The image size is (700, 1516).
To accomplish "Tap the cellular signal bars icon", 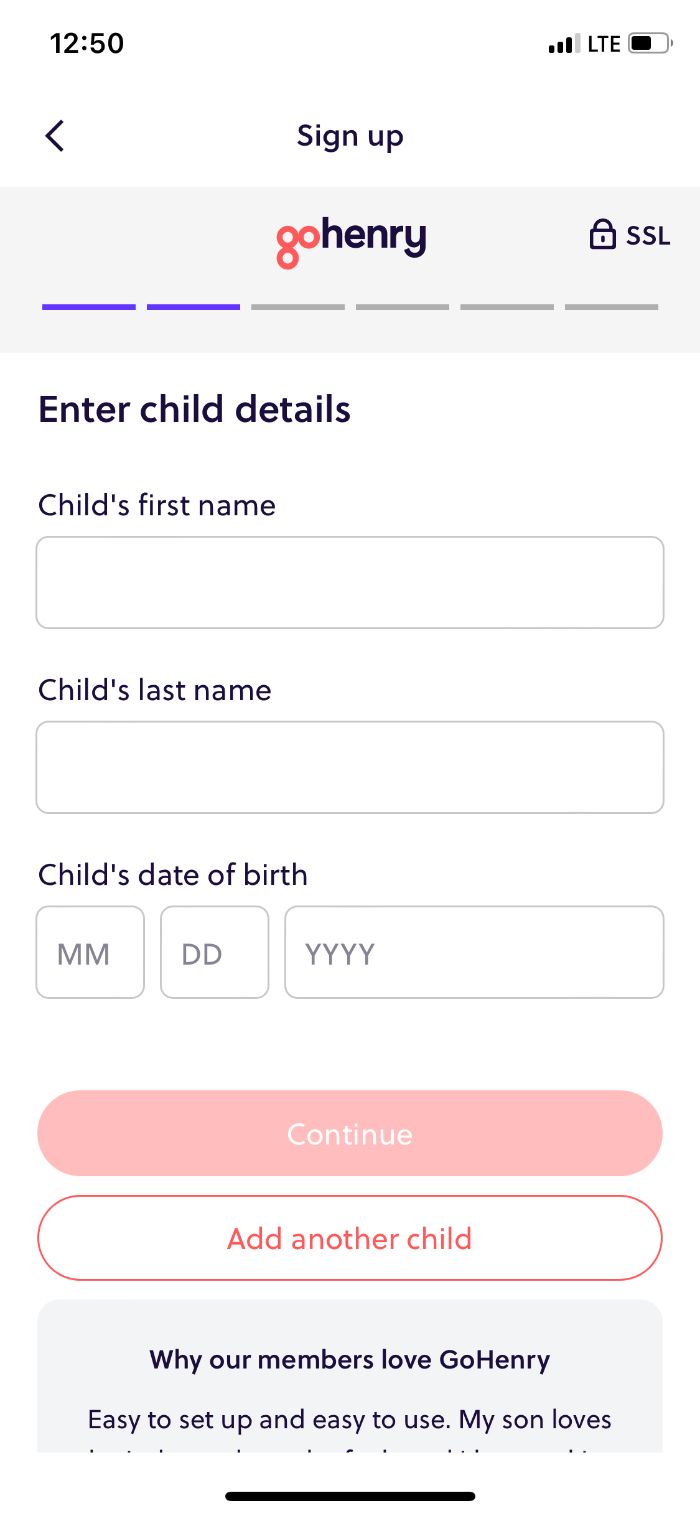I will (563, 45).
